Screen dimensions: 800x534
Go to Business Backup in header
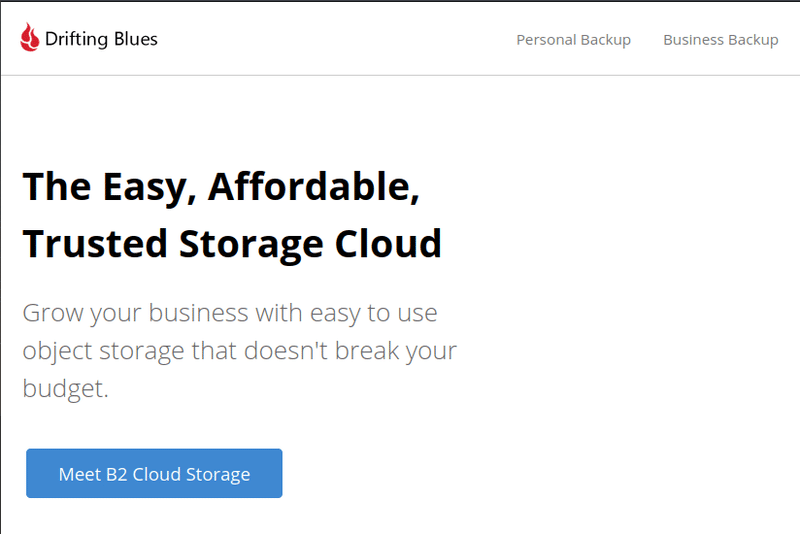[x=720, y=40]
